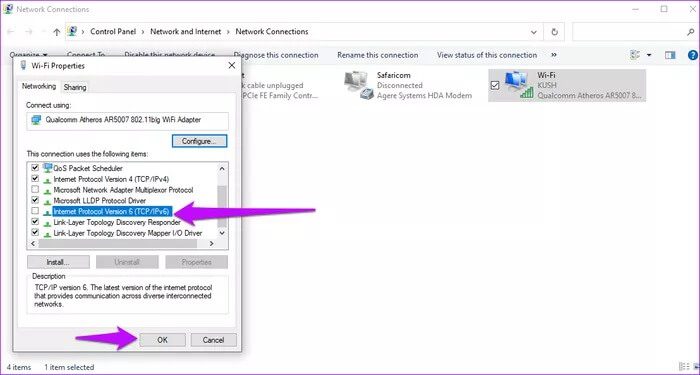Viewport: 700px width, 375px height.
Task: Click address bar location icon
Action: [x=72, y=32]
